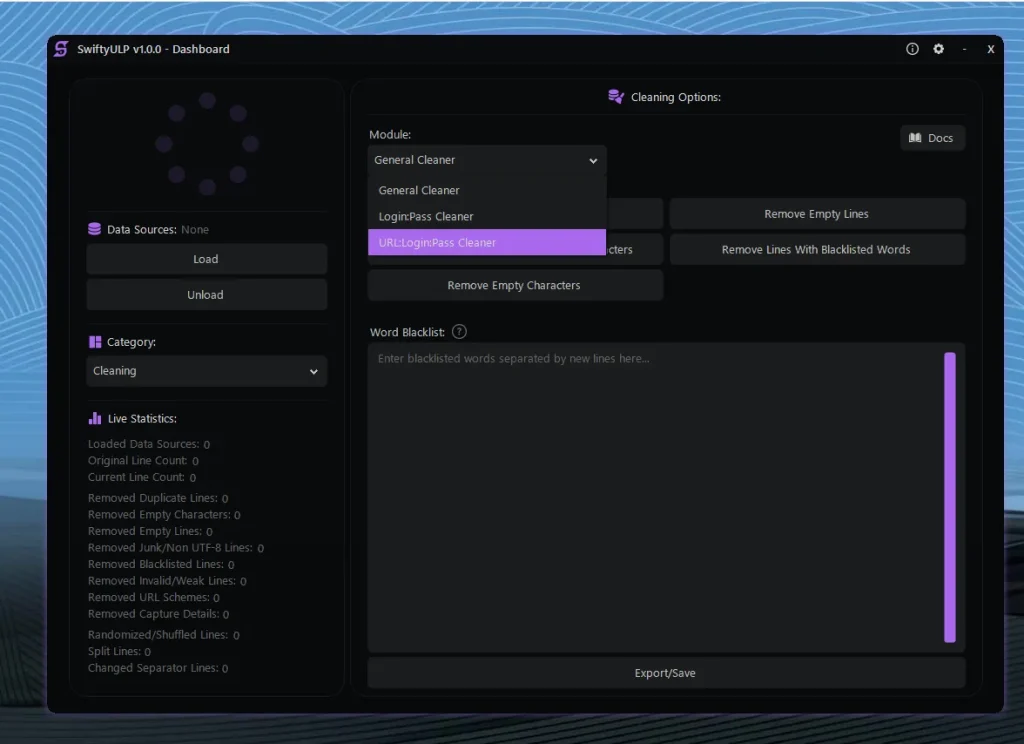1024x744 pixels.
Task: Open the settings gear icon
Action: point(938,48)
